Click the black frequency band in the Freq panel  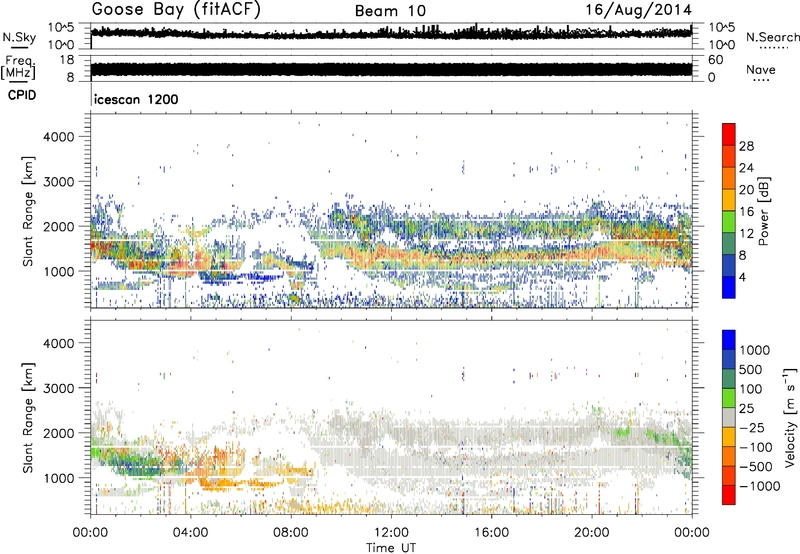click(391, 69)
